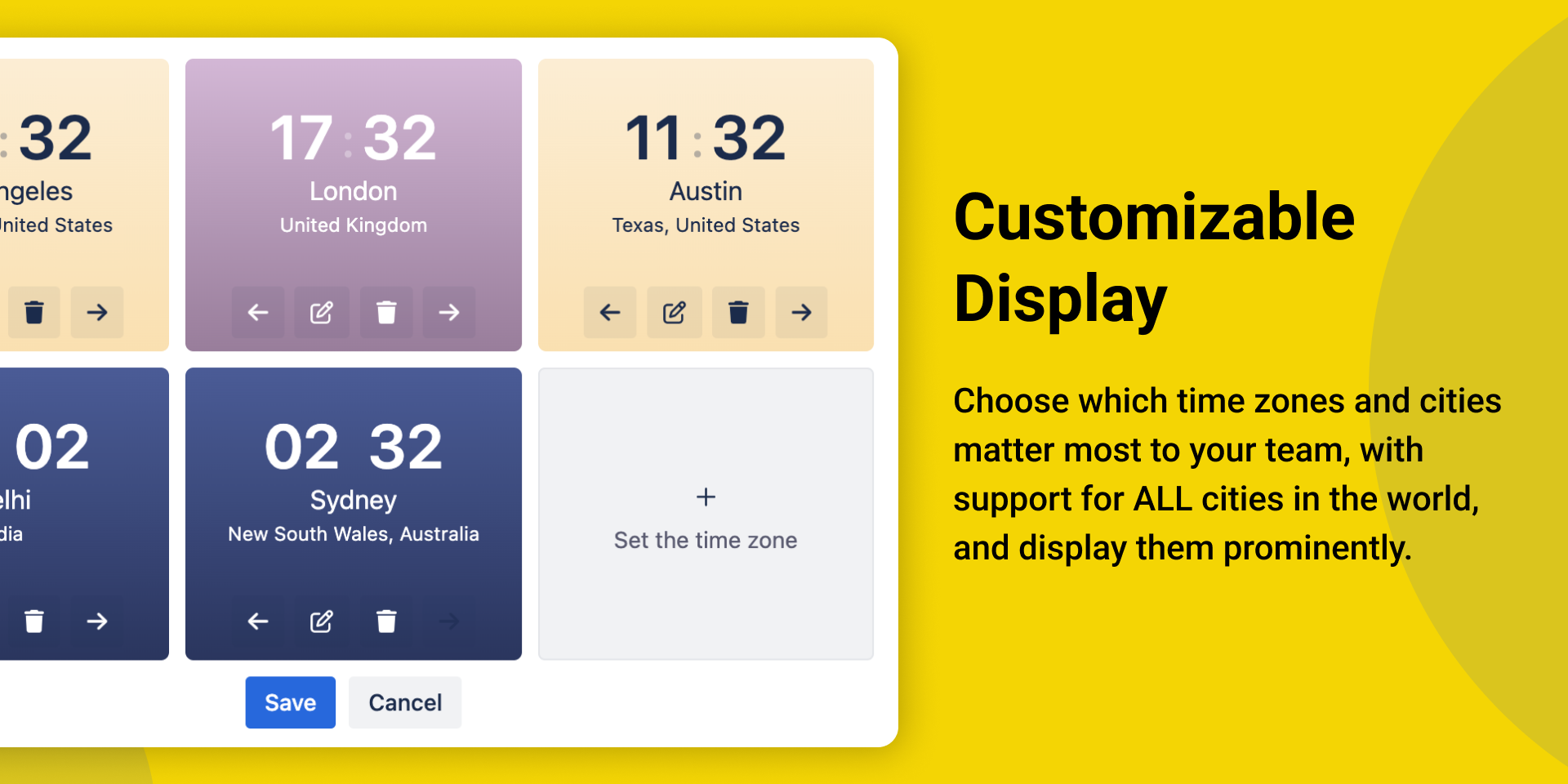Move London card left with arrow

(x=258, y=312)
